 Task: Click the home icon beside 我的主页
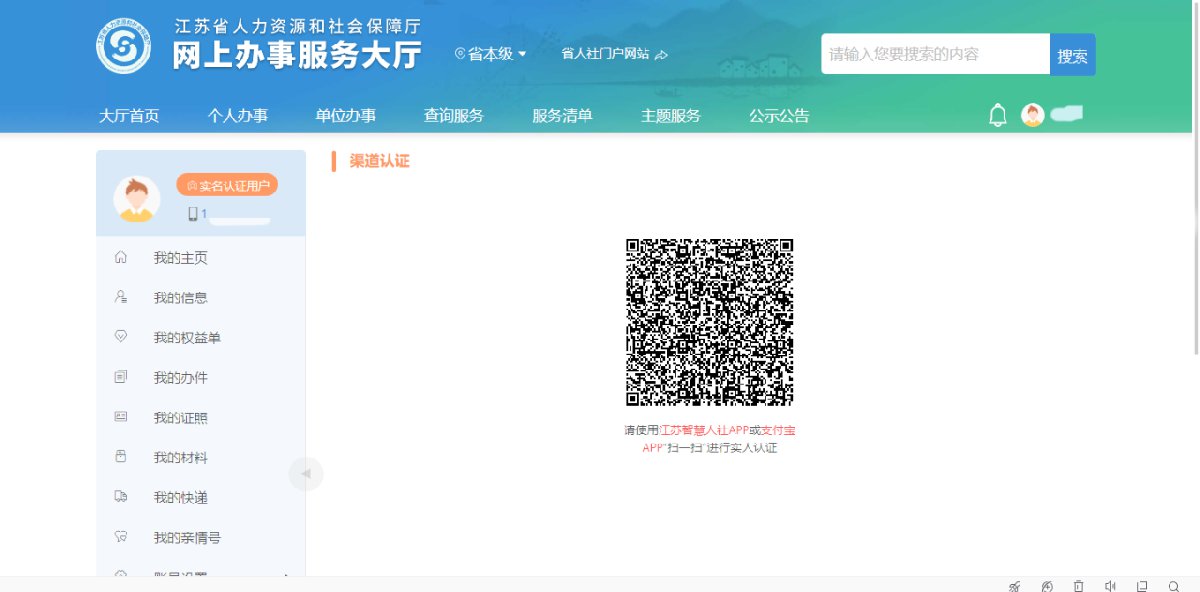(x=121, y=258)
